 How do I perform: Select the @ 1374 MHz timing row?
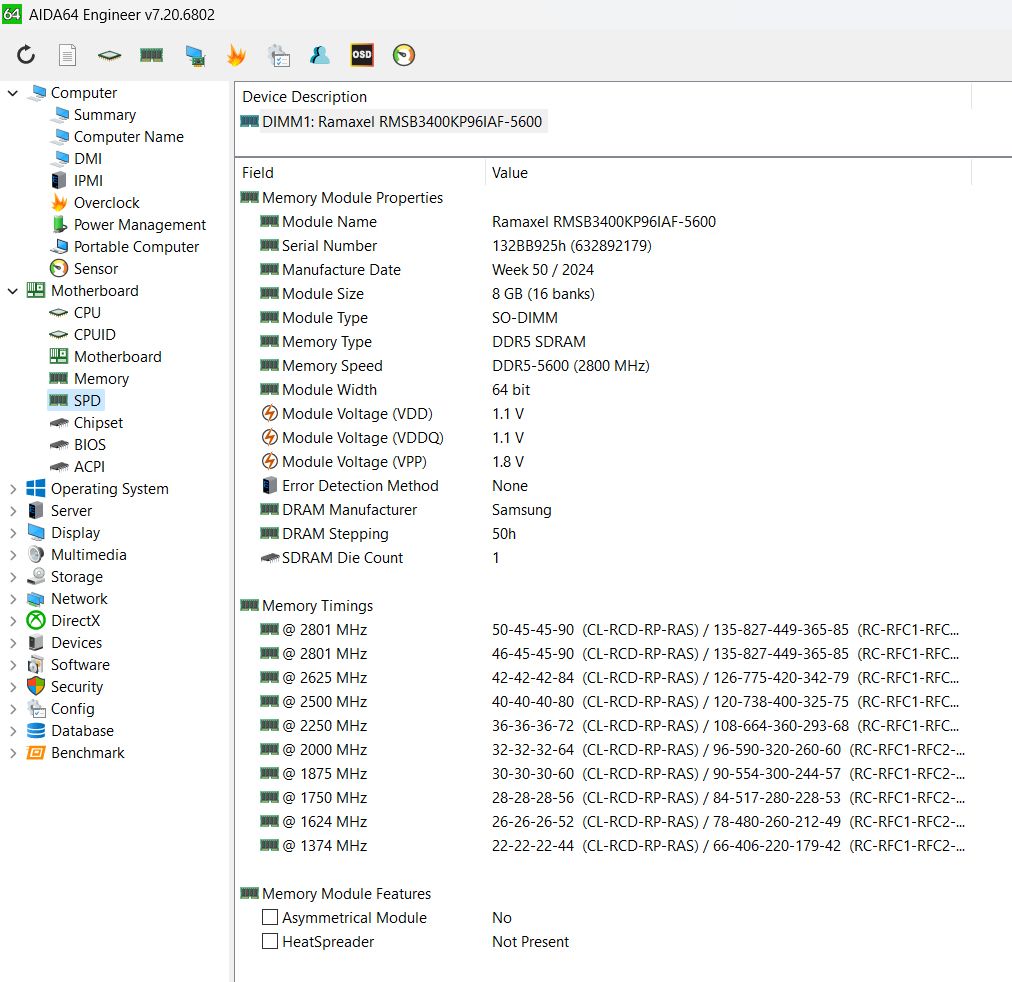(x=612, y=845)
